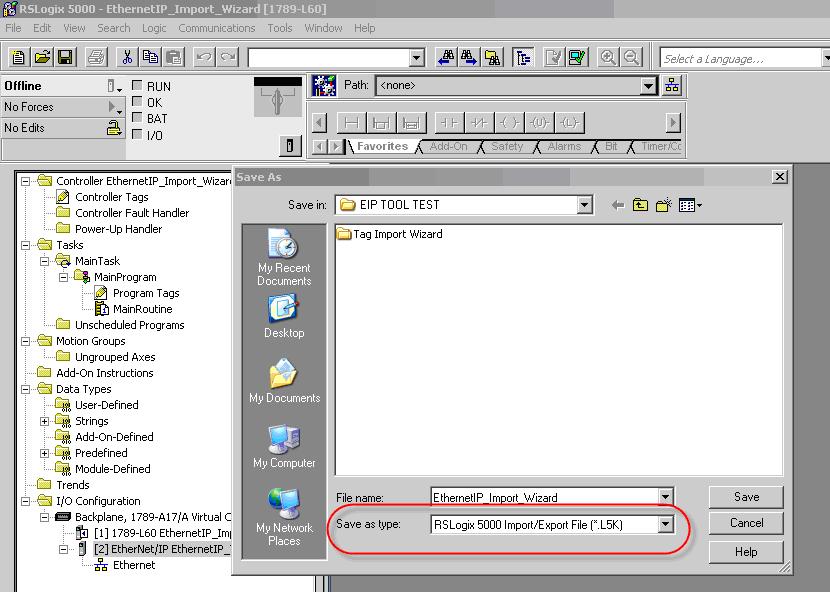The image size is (830, 592).
Task: Insert an Examine On (XIC) contact
Action: (x=449, y=123)
